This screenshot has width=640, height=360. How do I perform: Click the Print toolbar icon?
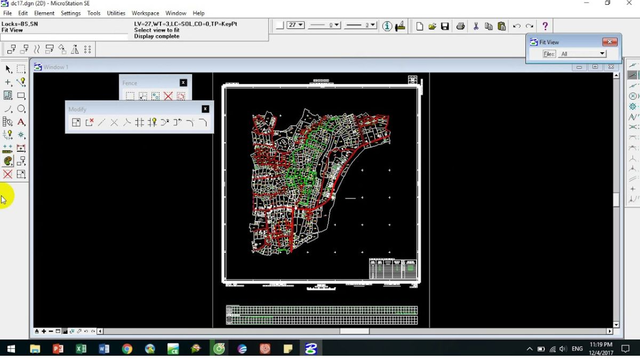460,27
